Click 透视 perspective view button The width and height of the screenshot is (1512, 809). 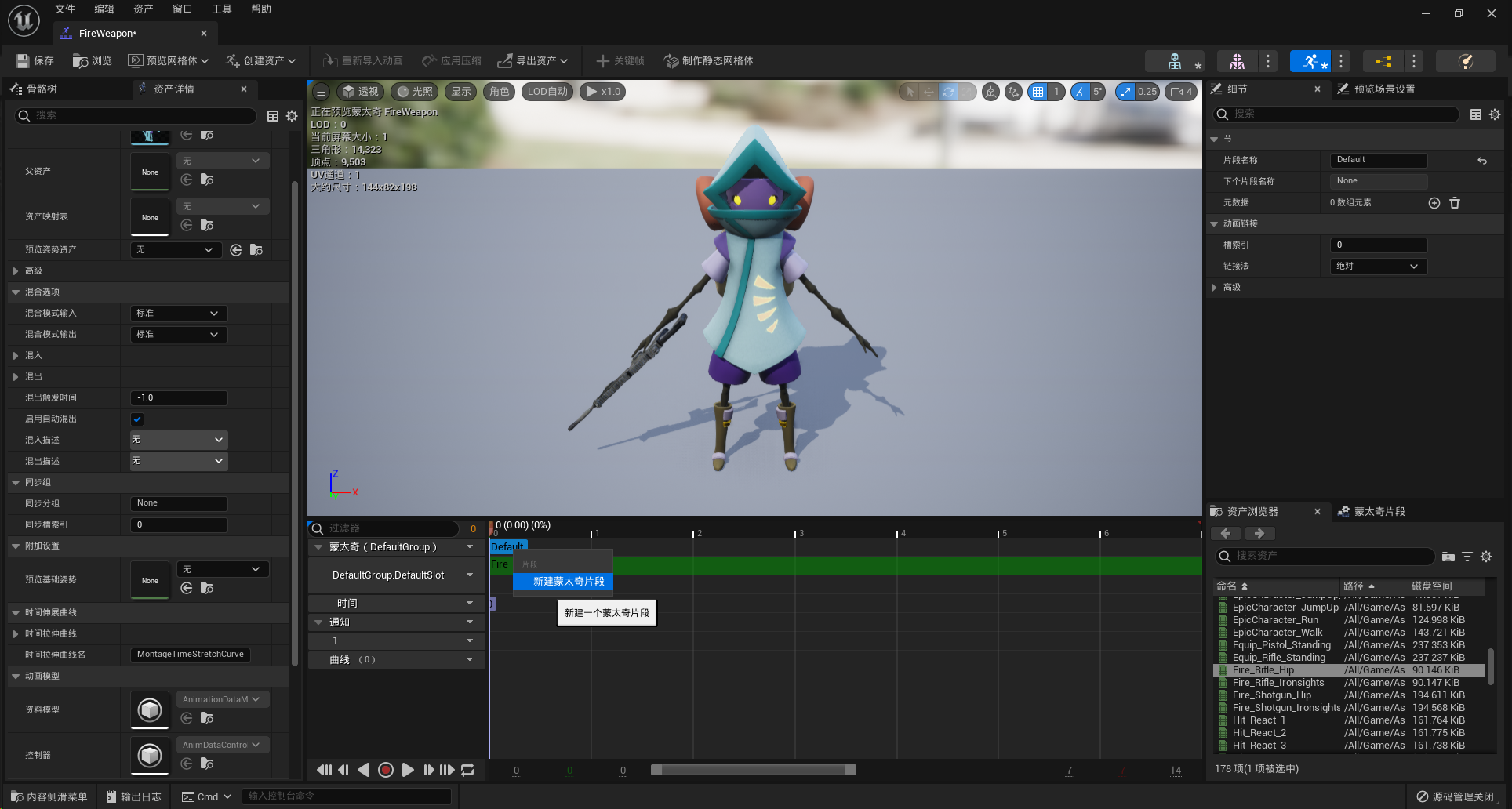tap(361, 92)
